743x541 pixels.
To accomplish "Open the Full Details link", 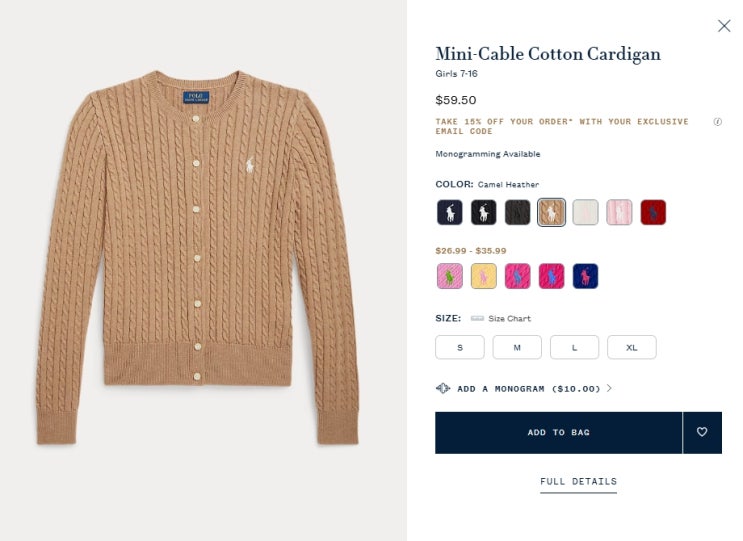I will tap(578, 482).
